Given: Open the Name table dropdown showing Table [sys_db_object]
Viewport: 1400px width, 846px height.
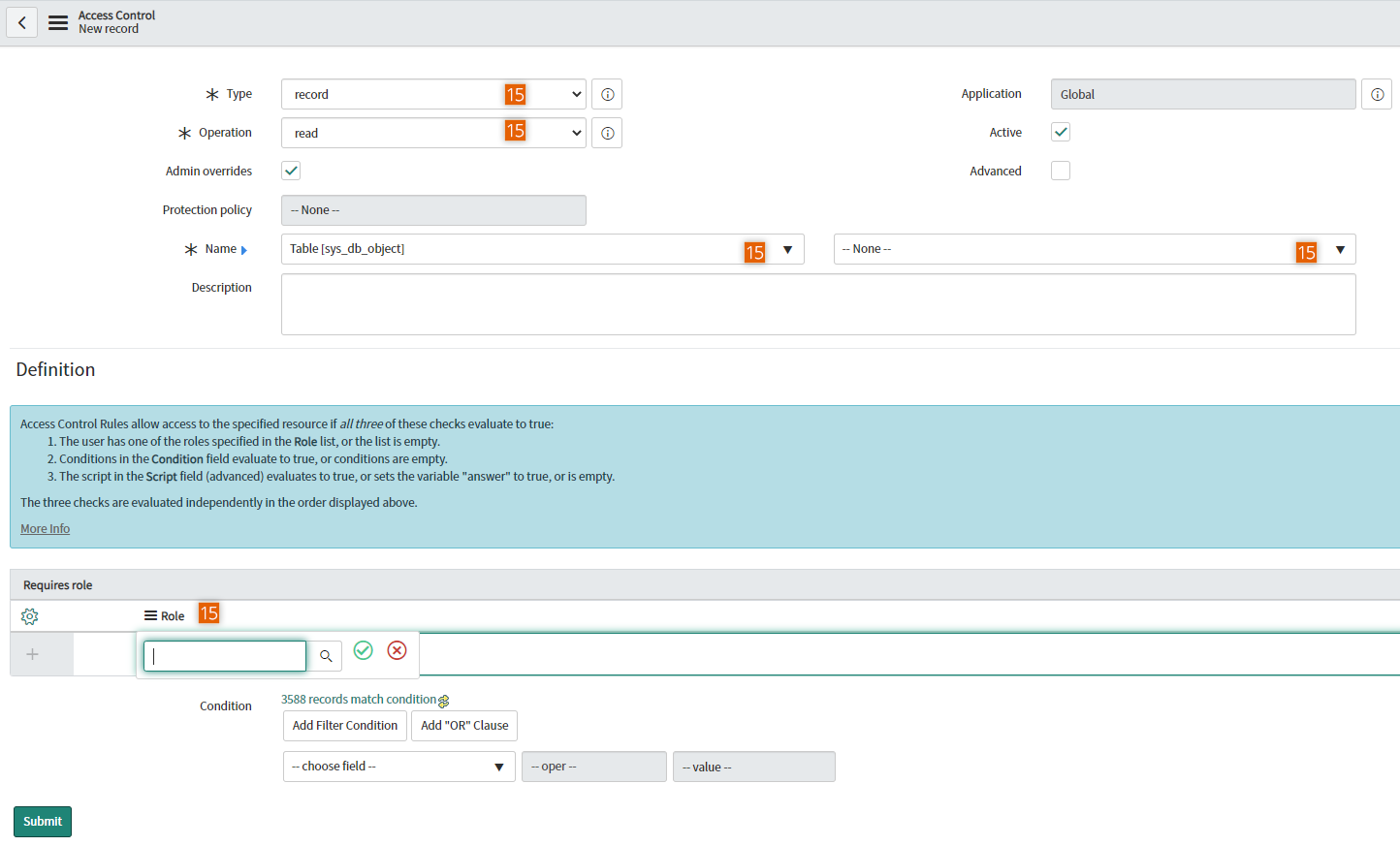Looking at the screenshot, I should click(542, 249).
